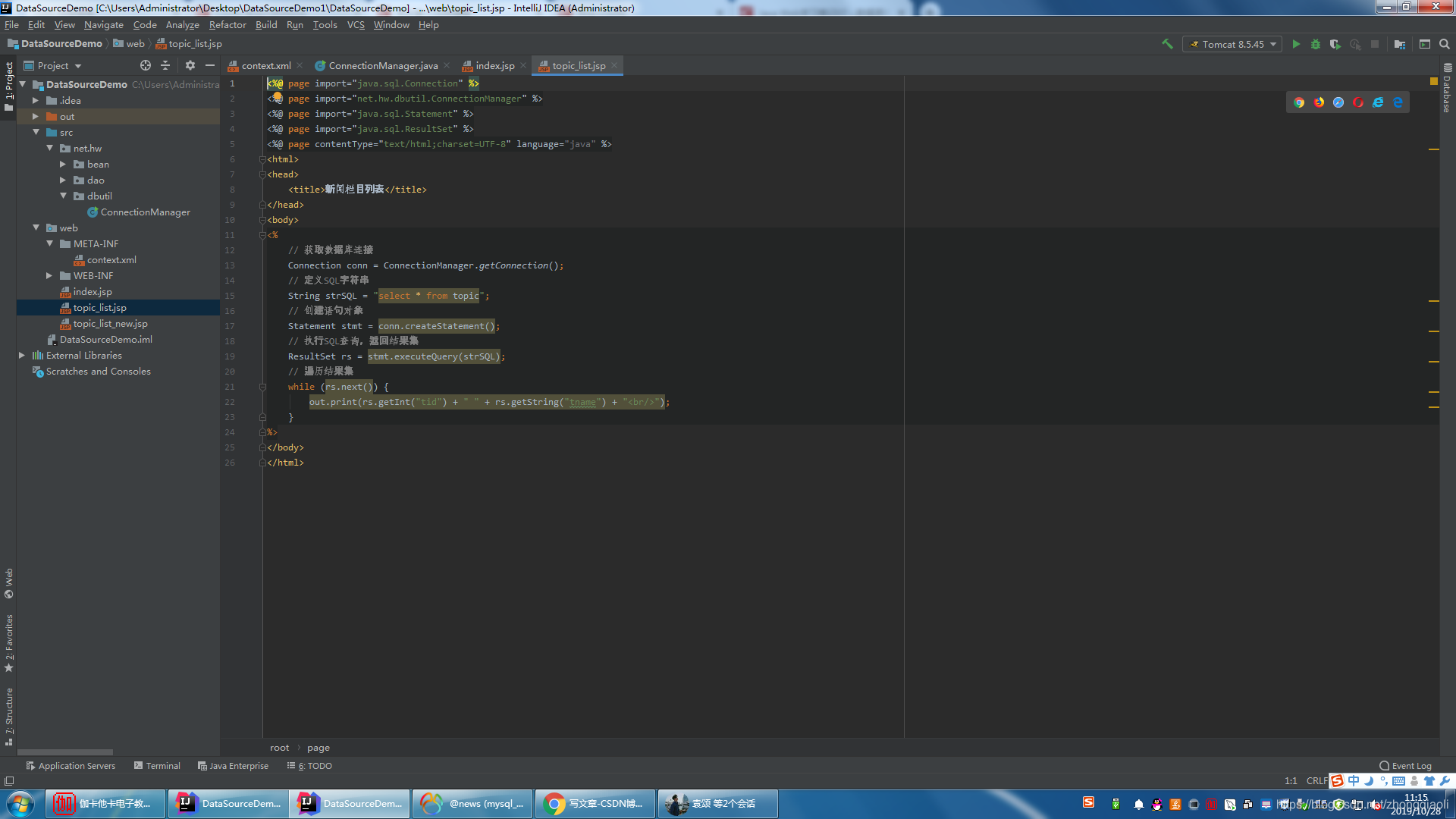Switch to ConnectionManager.java tab
This screenshot has height=819, width=1456.
tap(383, 66)
